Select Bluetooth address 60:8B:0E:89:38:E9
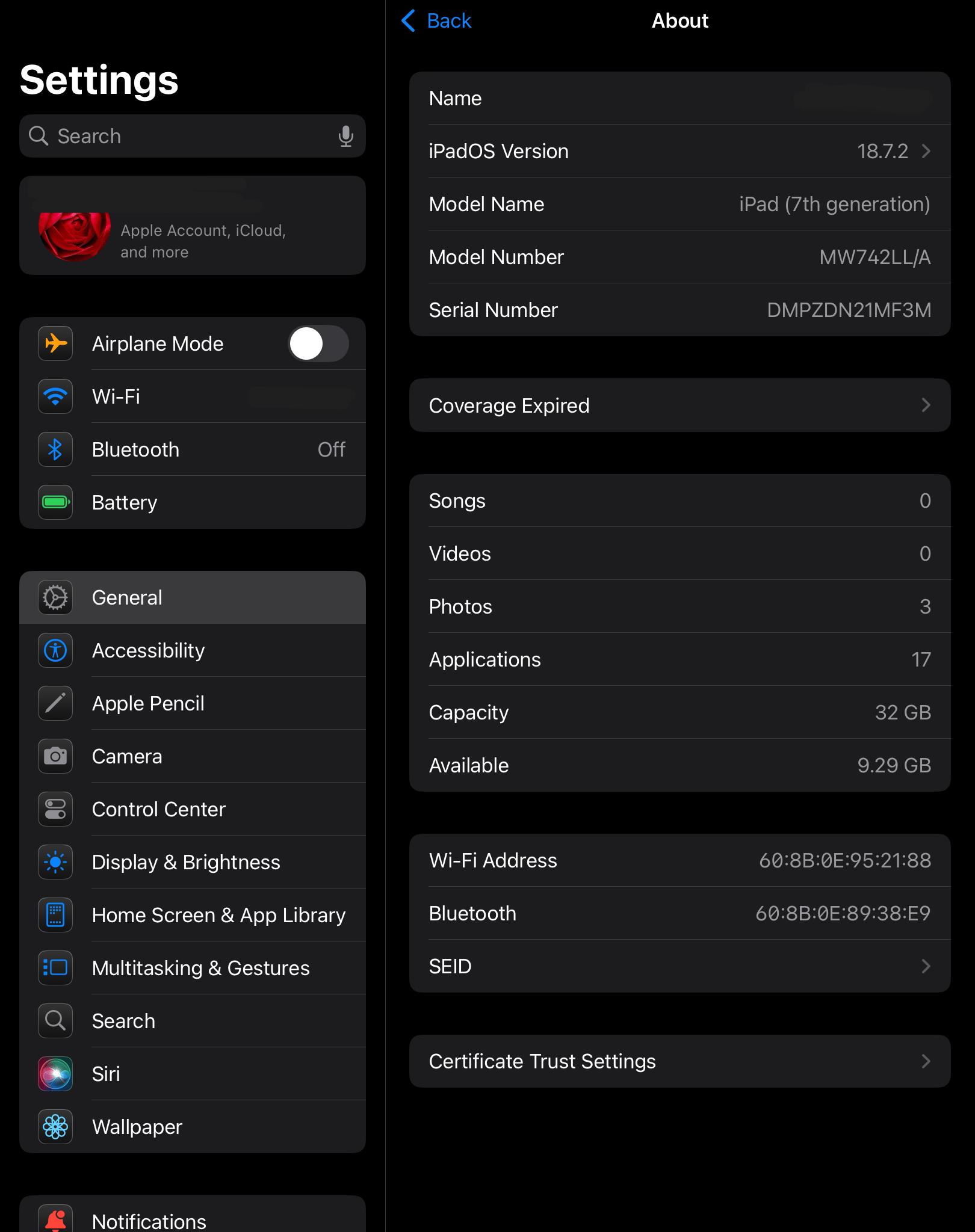Image resolution: width=975 pixels, height=1232 pixels. (x=843, y=913)
